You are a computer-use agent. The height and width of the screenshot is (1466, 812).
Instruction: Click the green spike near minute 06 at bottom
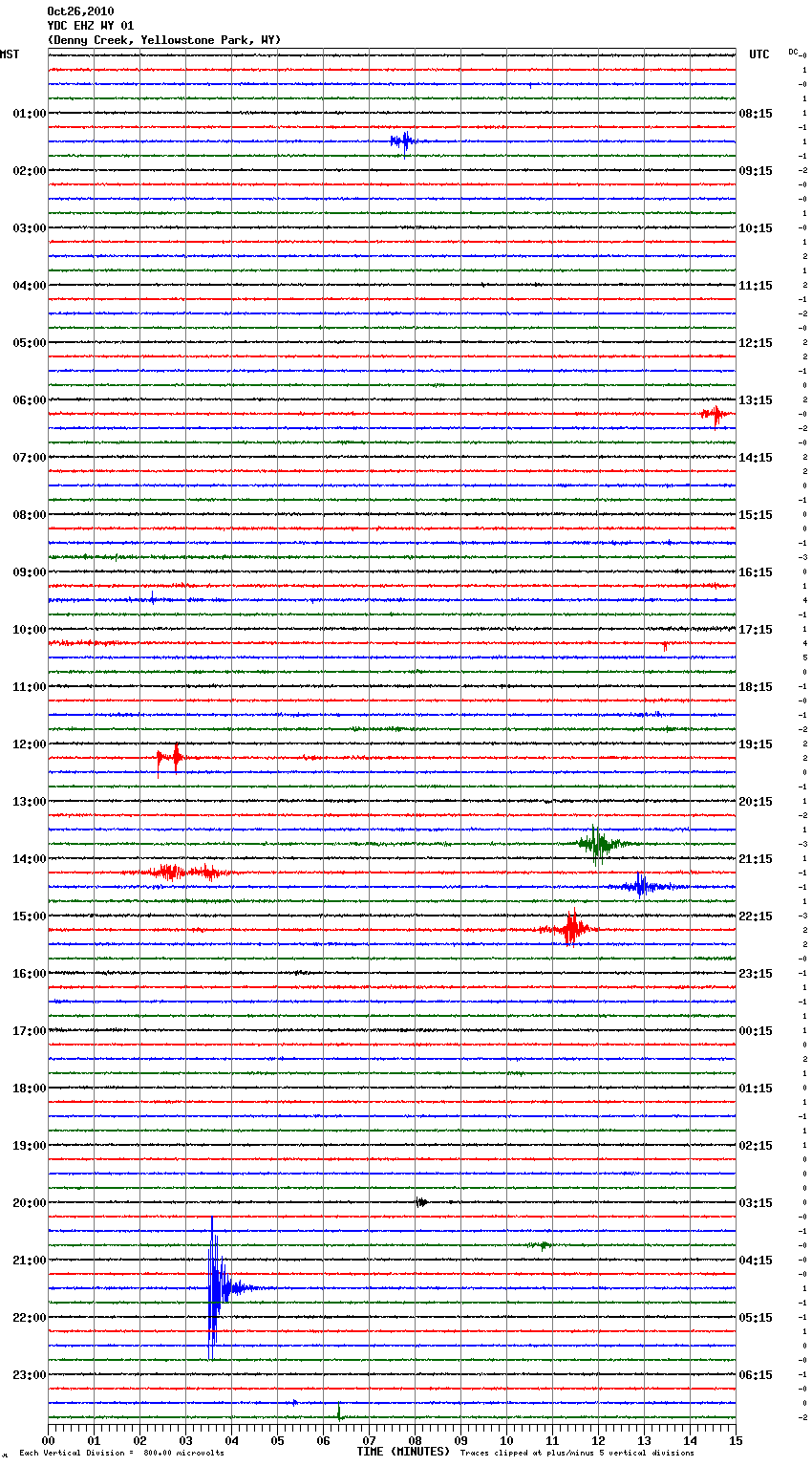338,1412
